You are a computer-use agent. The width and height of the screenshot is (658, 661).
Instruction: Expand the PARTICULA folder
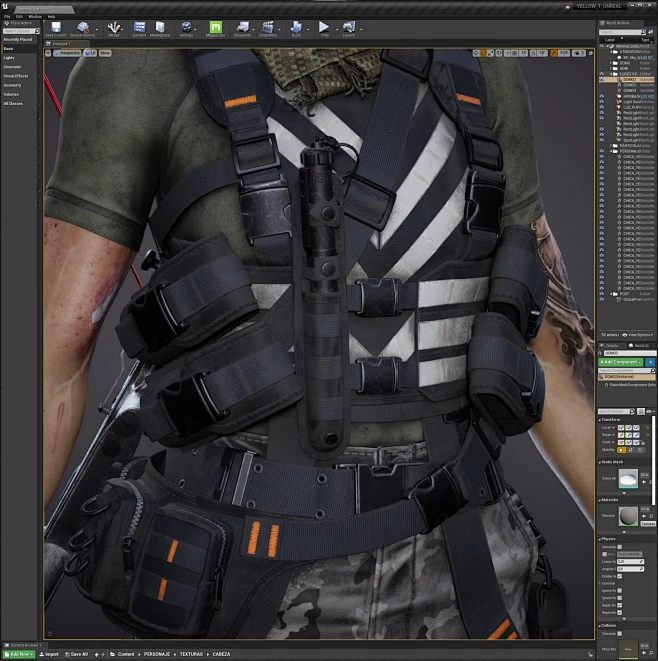611,145
